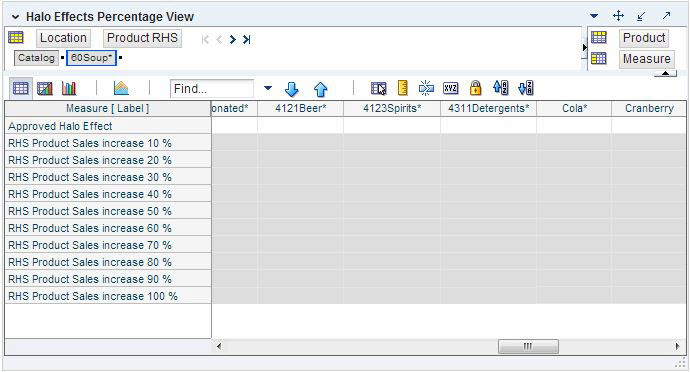Select RHS Product Sales increase 10 % row

click(108, 143)
